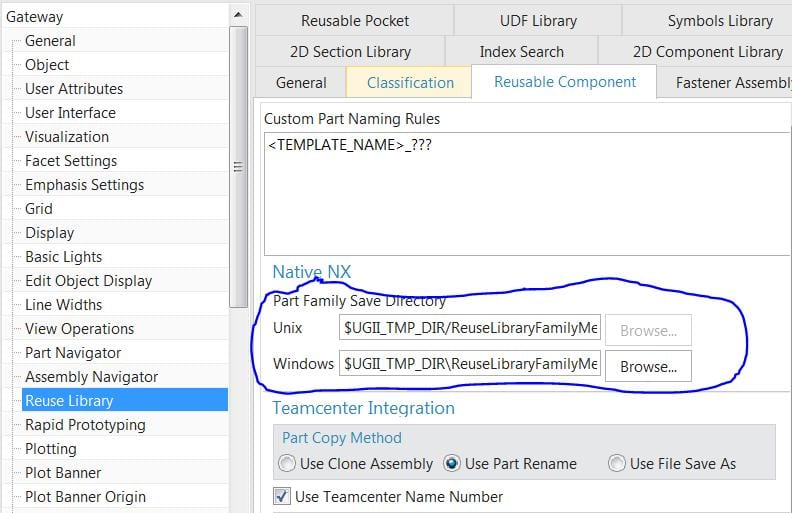792x513 pixels.
Task: Select highlighted Reuse Library node
Action: tap(125, 400)
